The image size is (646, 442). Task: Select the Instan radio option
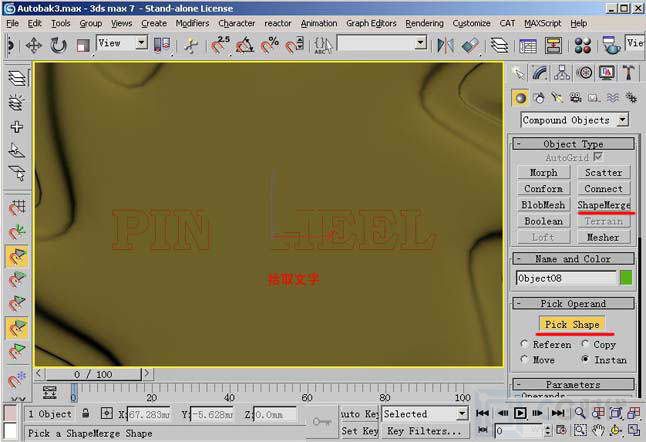coord(585,360)
